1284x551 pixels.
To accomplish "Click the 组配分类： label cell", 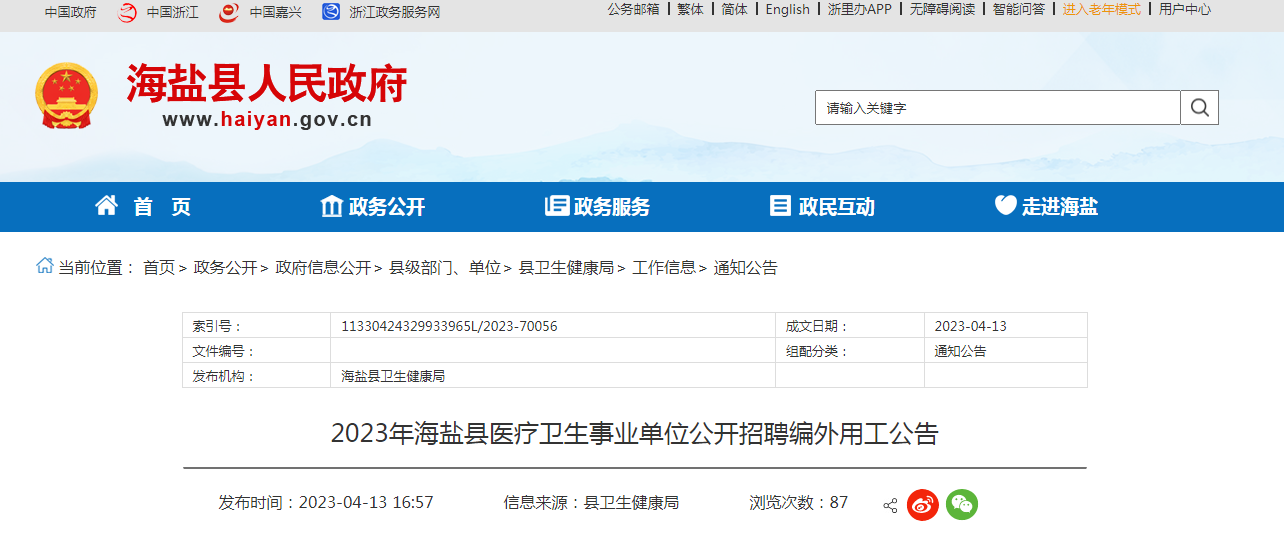I will tap(850, 351).
